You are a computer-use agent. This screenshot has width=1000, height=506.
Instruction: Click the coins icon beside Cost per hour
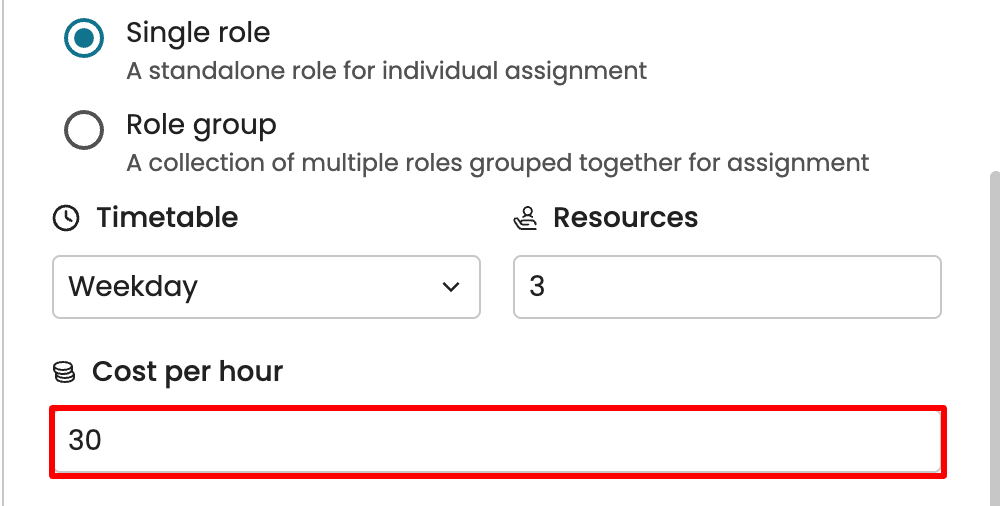(64, 373)
